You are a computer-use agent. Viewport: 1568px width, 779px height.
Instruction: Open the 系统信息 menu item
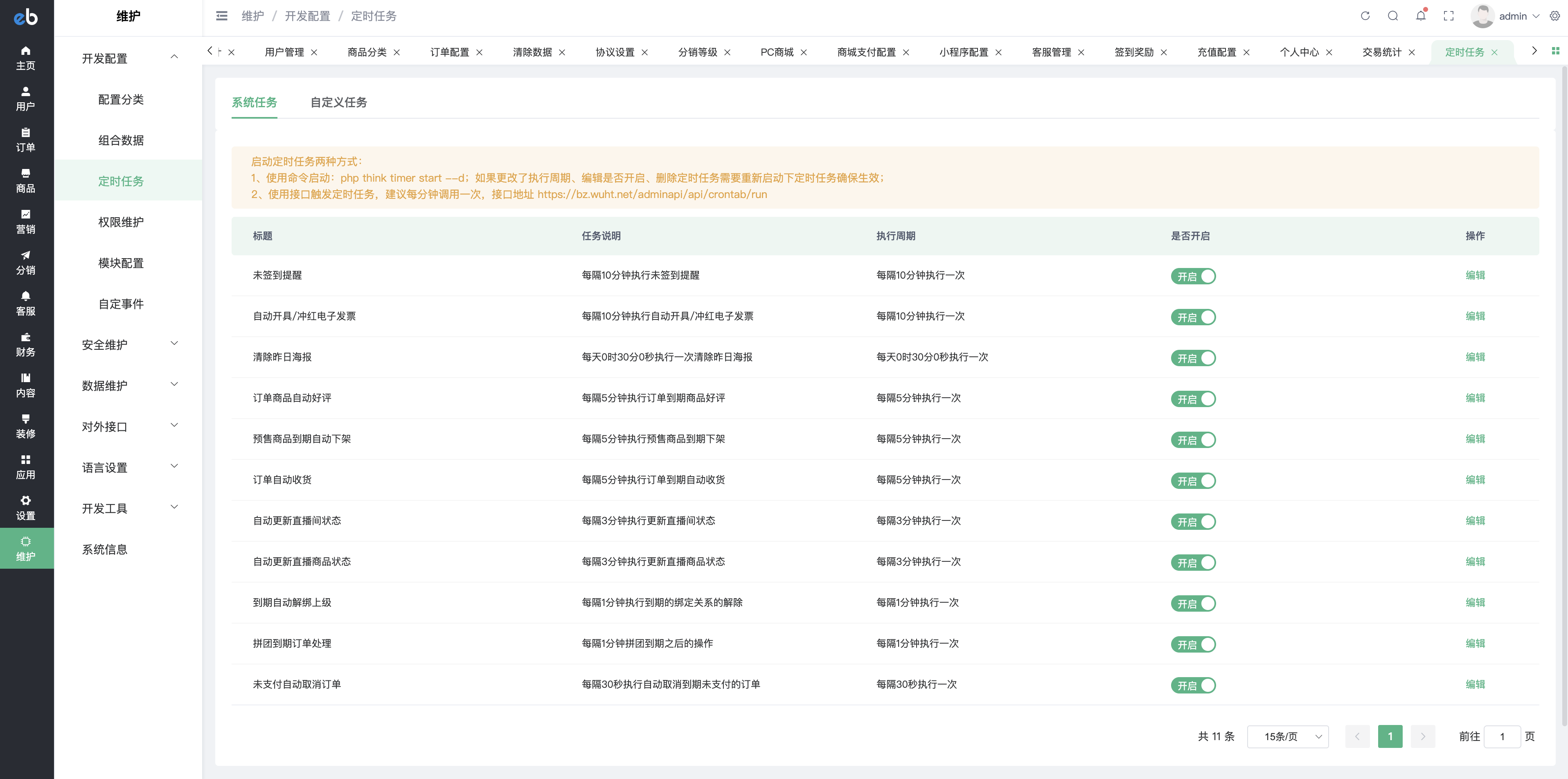128,549
